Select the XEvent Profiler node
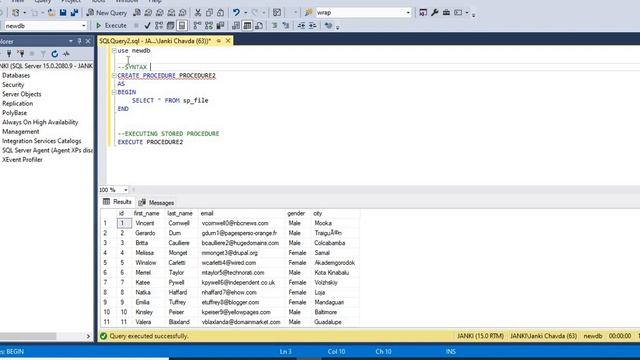 coord(22,160)
